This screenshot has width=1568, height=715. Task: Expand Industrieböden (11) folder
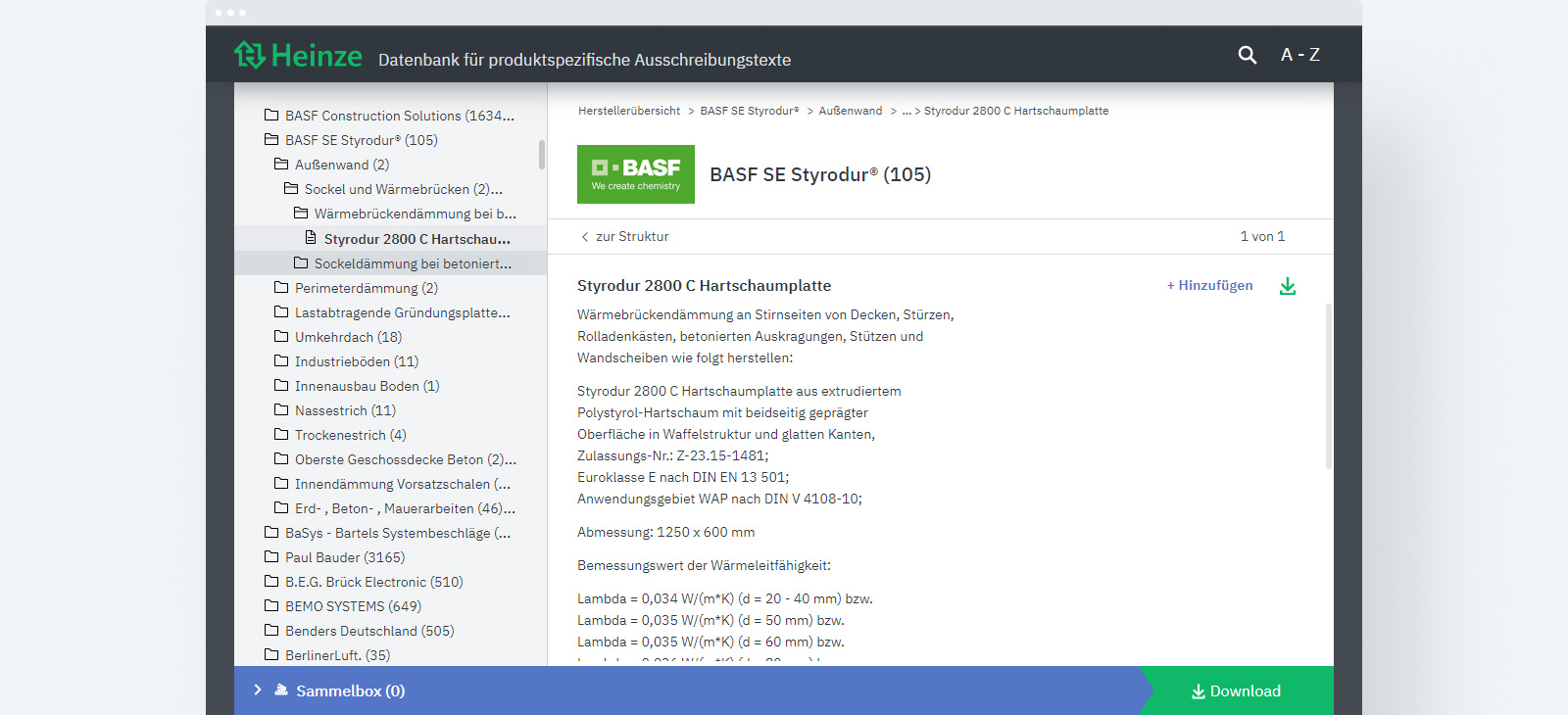pos(346,361)
